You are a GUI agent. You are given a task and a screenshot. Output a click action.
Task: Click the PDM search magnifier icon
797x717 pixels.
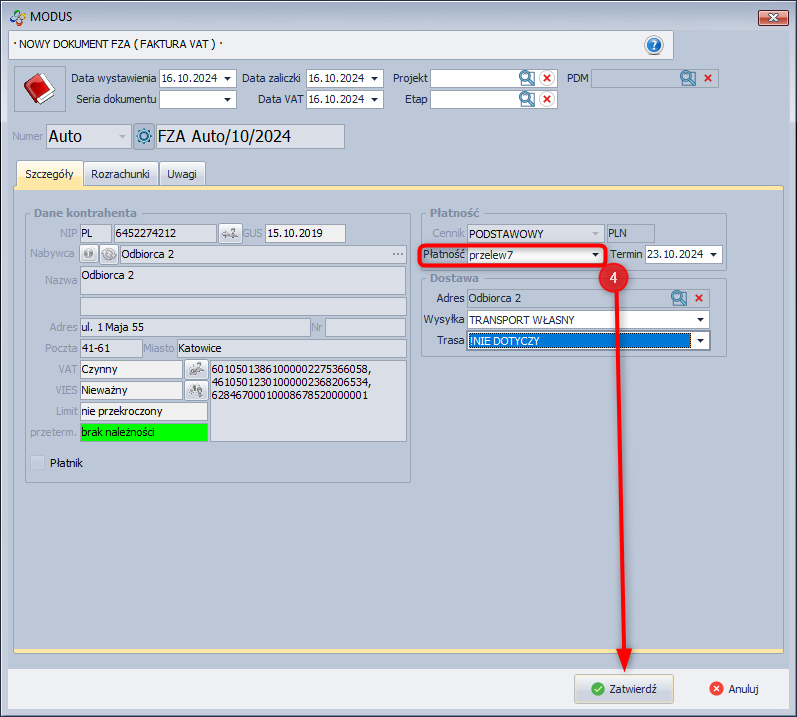pos(688,78)
